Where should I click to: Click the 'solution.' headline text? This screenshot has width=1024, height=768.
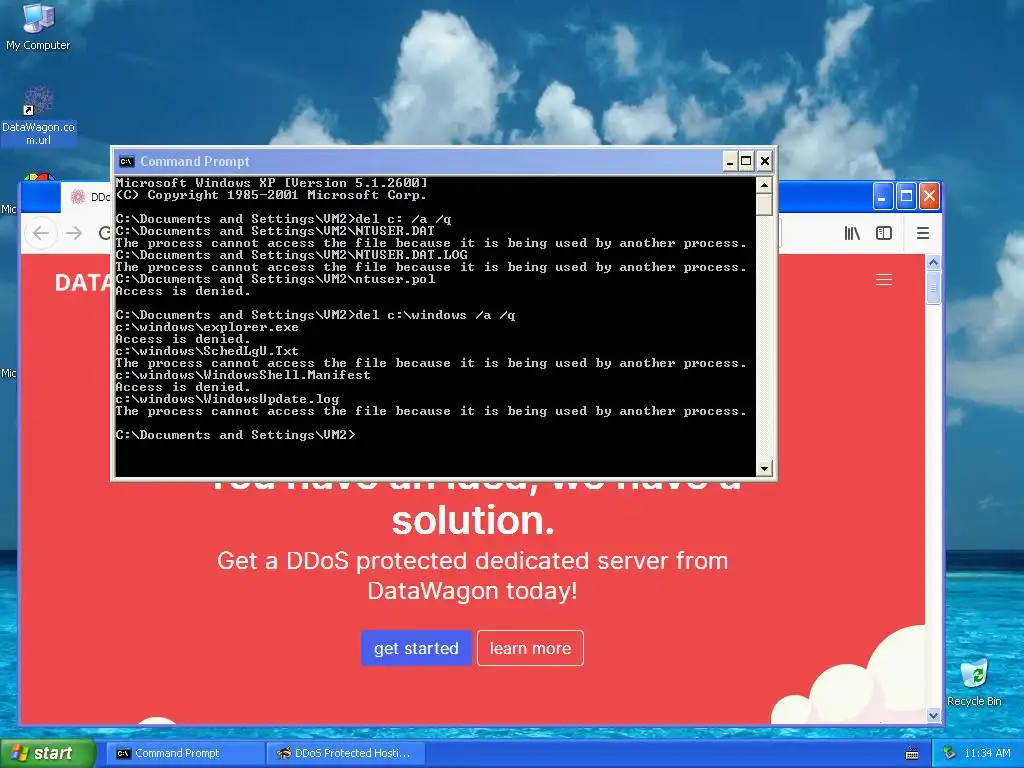(473, 520)
